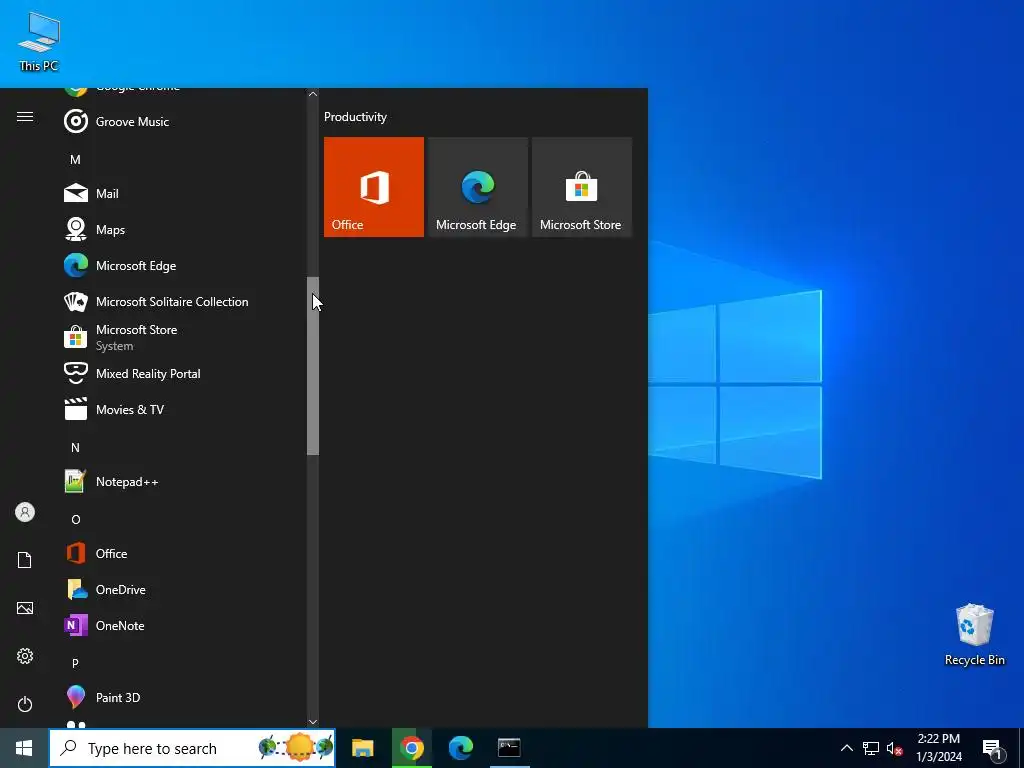Select the Recycle Bin desktop icon
The image size is (1024, 768).
(x=974, y=634)
